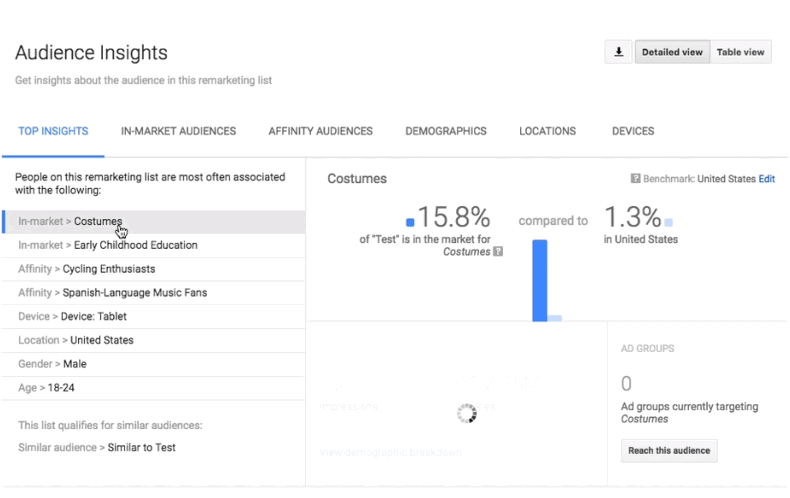Click the Costumes panel heading
The image size is (790, 498).
tap(357, 179)
